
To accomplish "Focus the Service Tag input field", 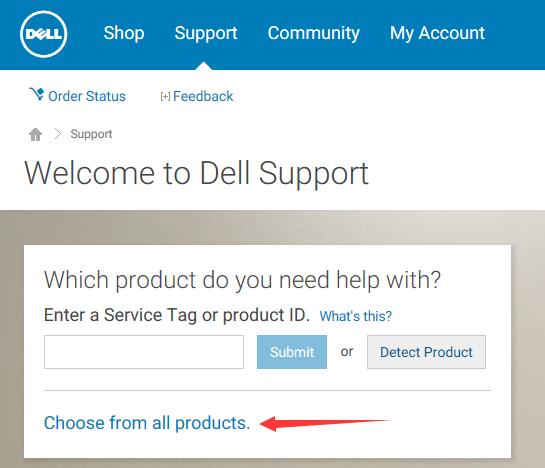I will click(144, 352).
